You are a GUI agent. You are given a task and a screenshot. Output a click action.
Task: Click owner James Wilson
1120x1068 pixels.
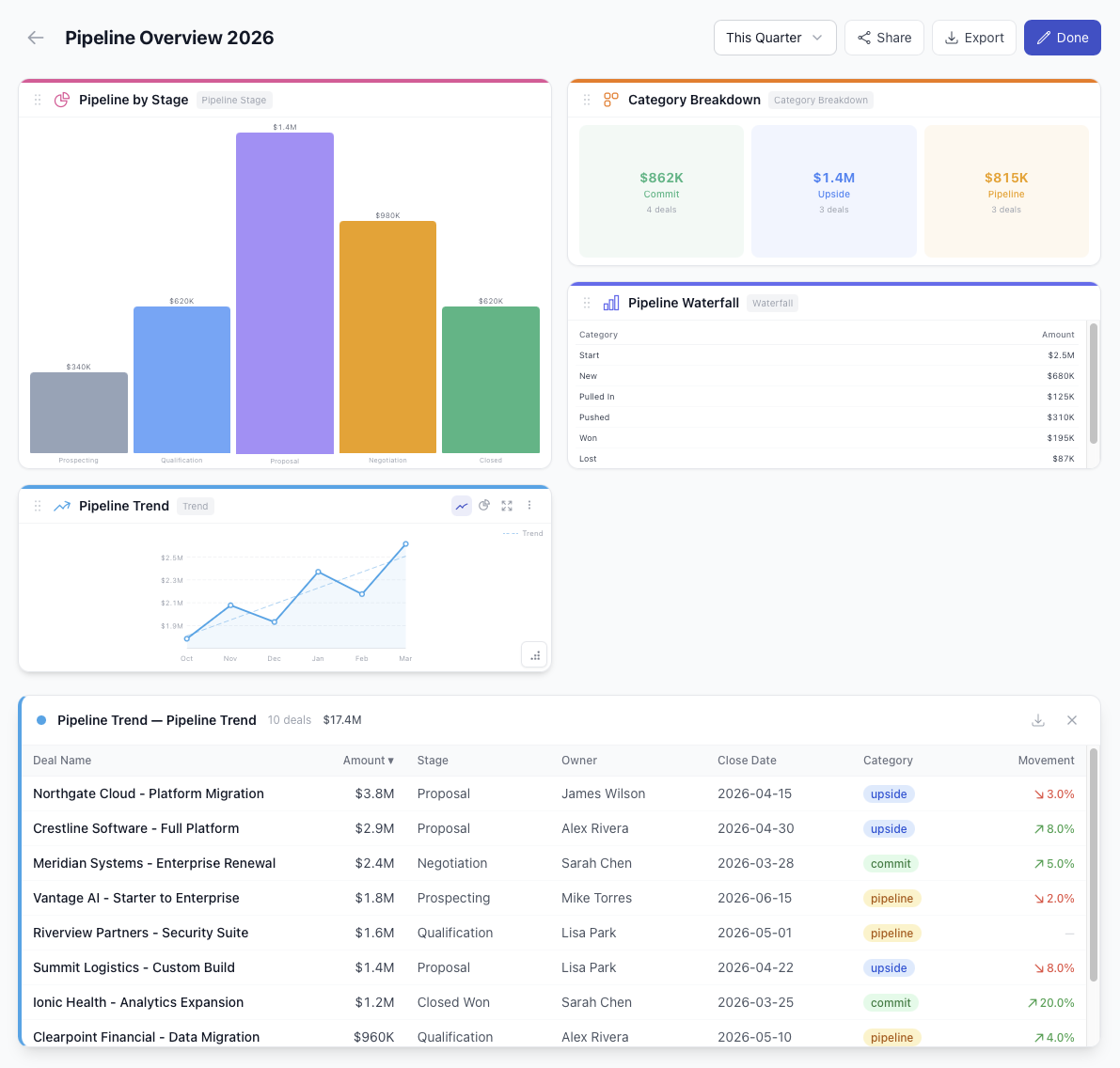tap(603, 793)
